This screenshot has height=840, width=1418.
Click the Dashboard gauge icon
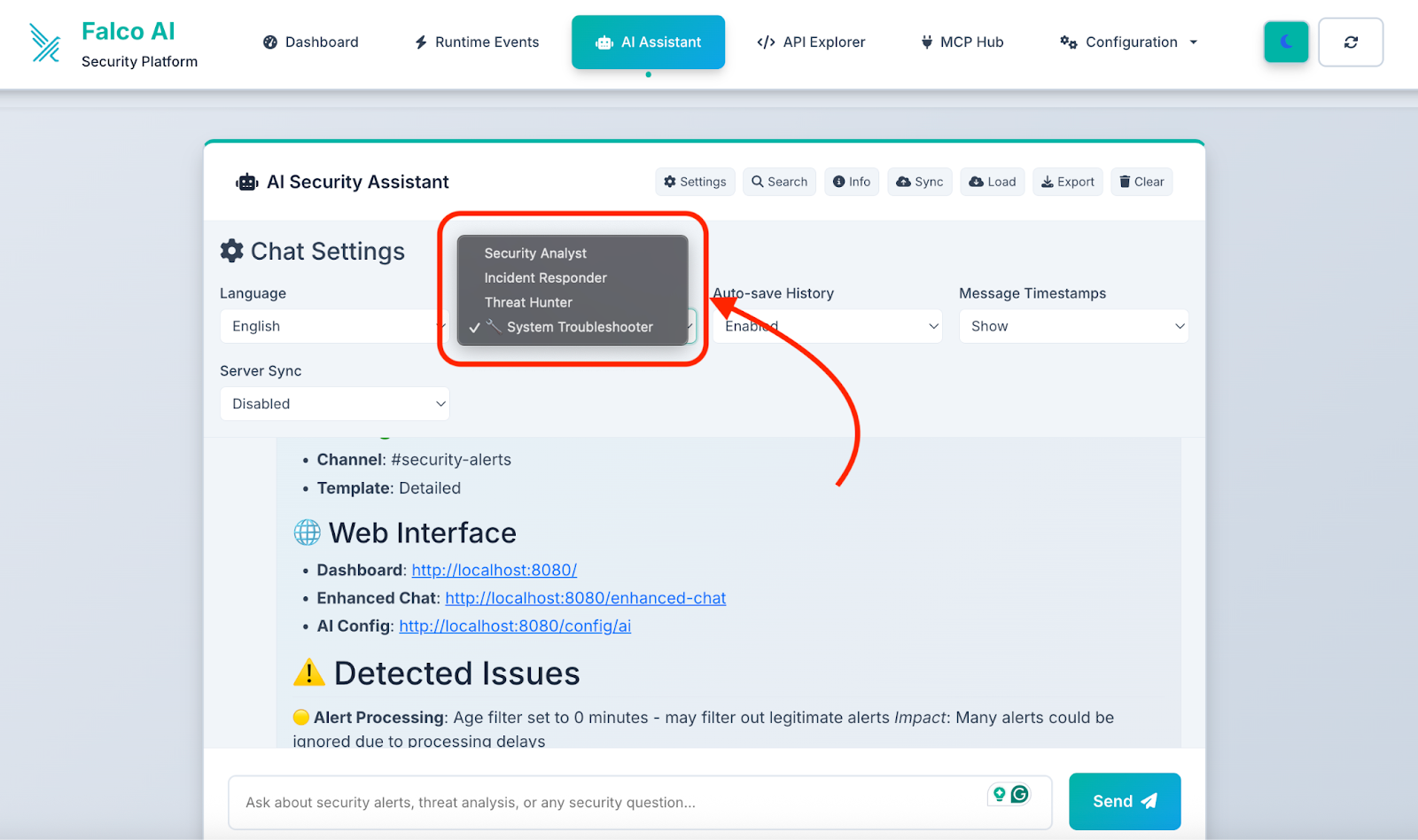[x=270, y=42]
